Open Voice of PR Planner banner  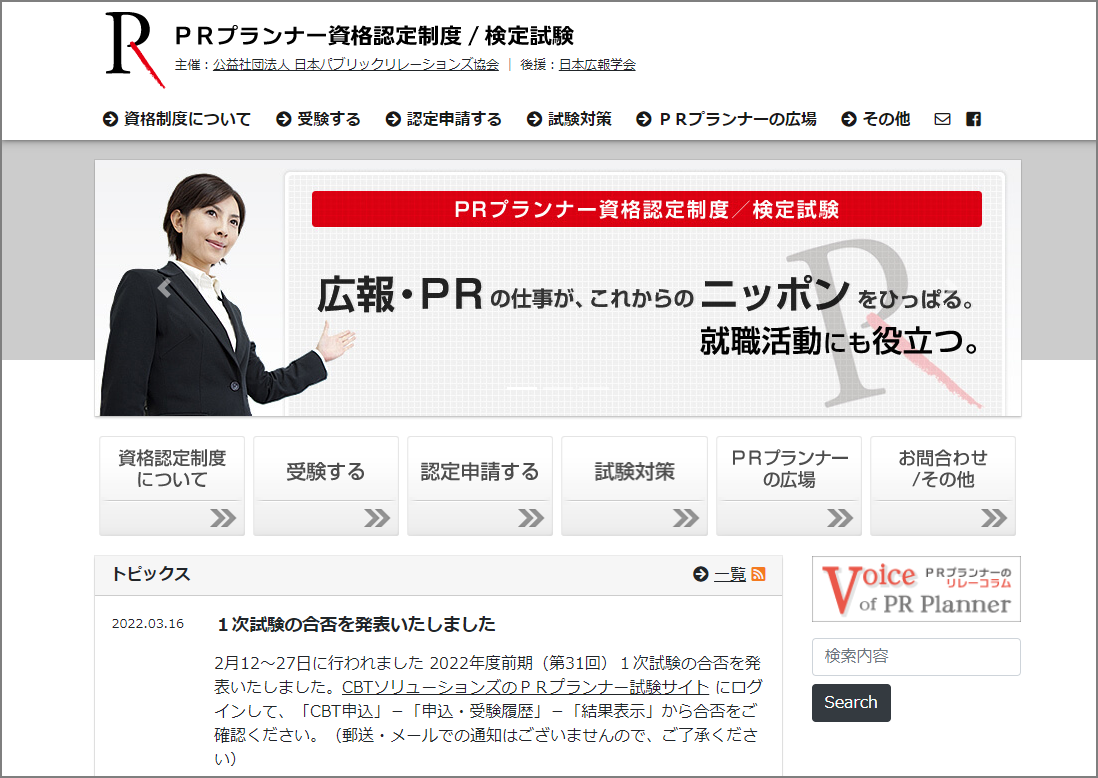[x=916, y=589]
